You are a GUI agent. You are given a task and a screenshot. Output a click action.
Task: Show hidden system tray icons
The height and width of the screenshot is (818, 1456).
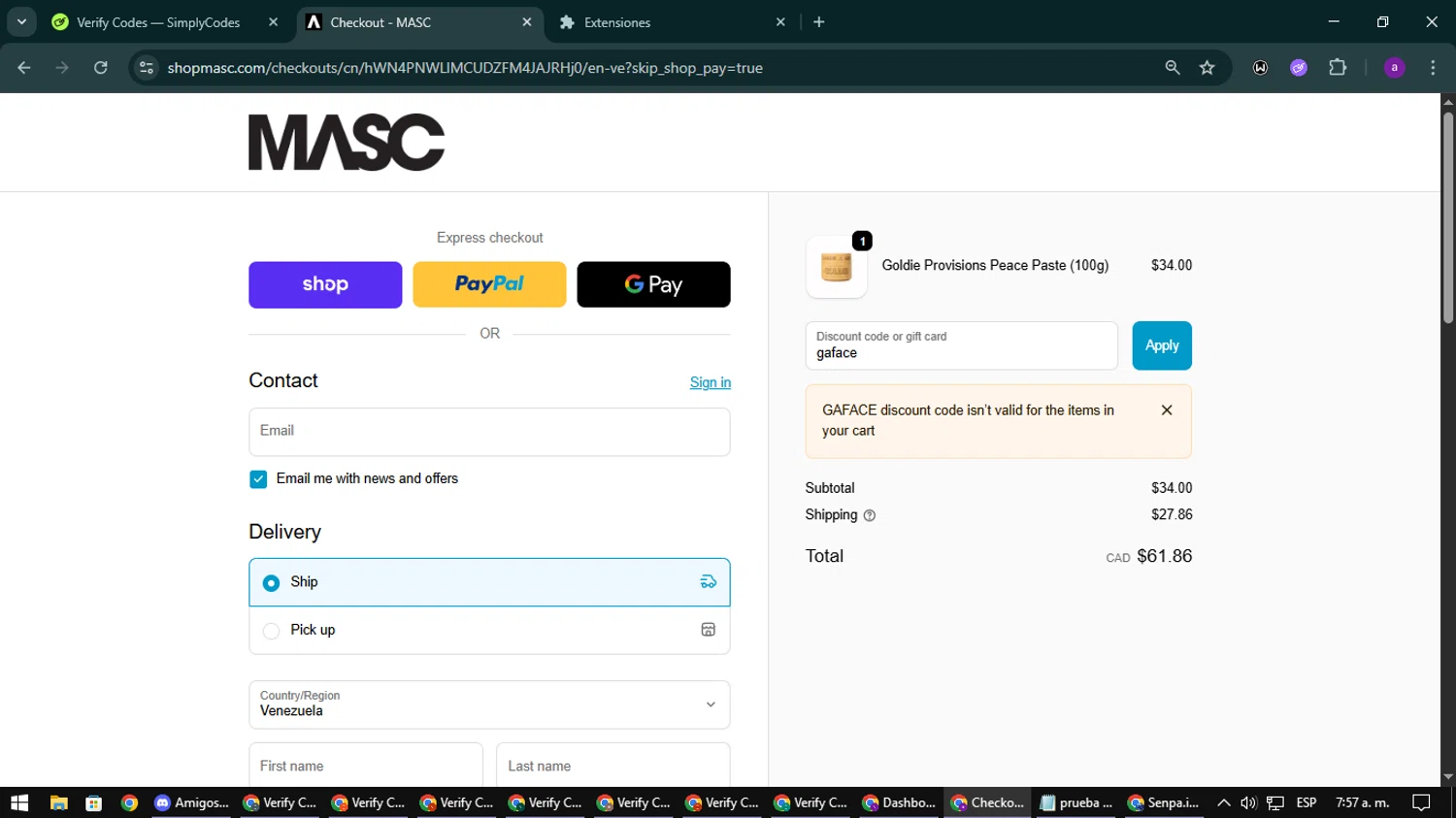[x=1224, y=802]
